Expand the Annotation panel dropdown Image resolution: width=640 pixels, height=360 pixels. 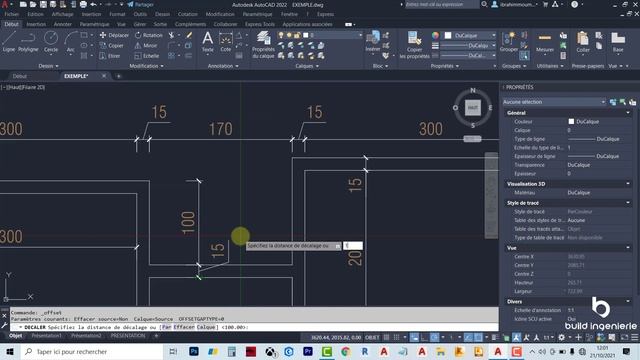pyautogui.click(x=223, y=66)
